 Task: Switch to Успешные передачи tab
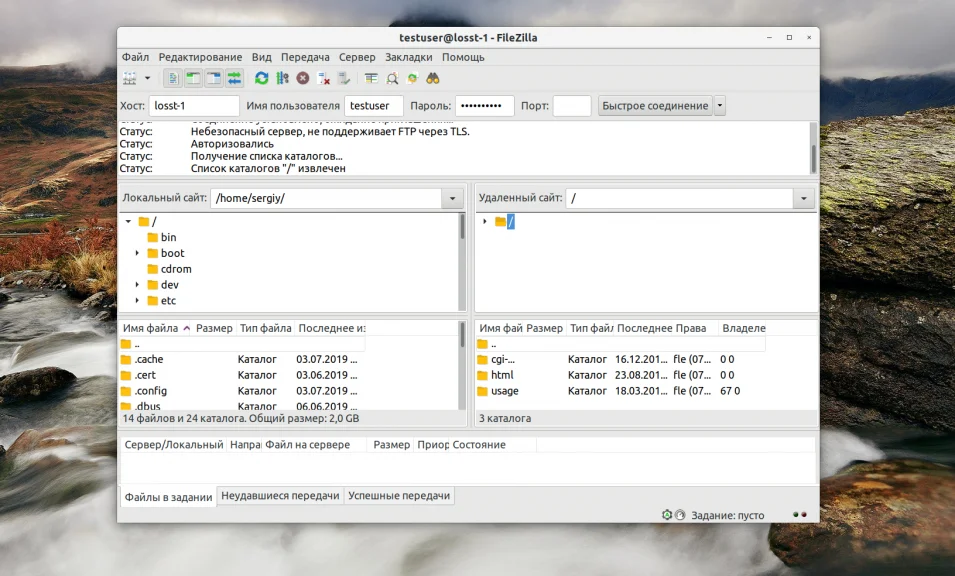click(399, 496)
